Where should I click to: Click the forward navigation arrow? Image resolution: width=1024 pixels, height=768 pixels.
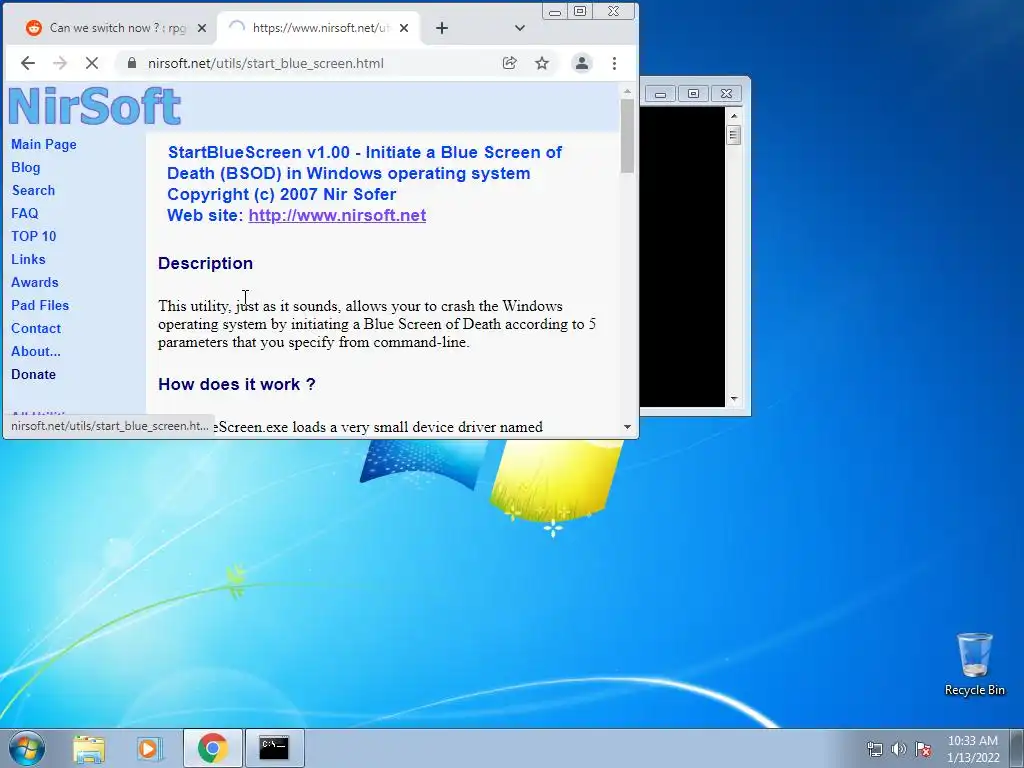(60, 63)
